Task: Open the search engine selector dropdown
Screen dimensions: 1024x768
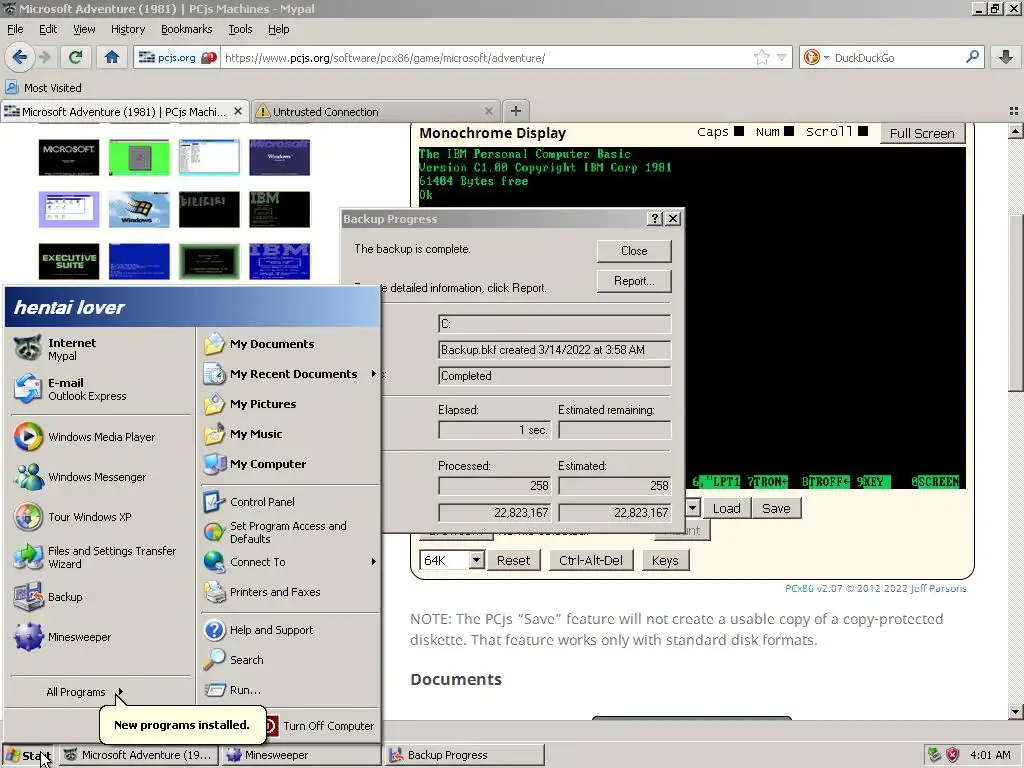Action: coord(827,57)
